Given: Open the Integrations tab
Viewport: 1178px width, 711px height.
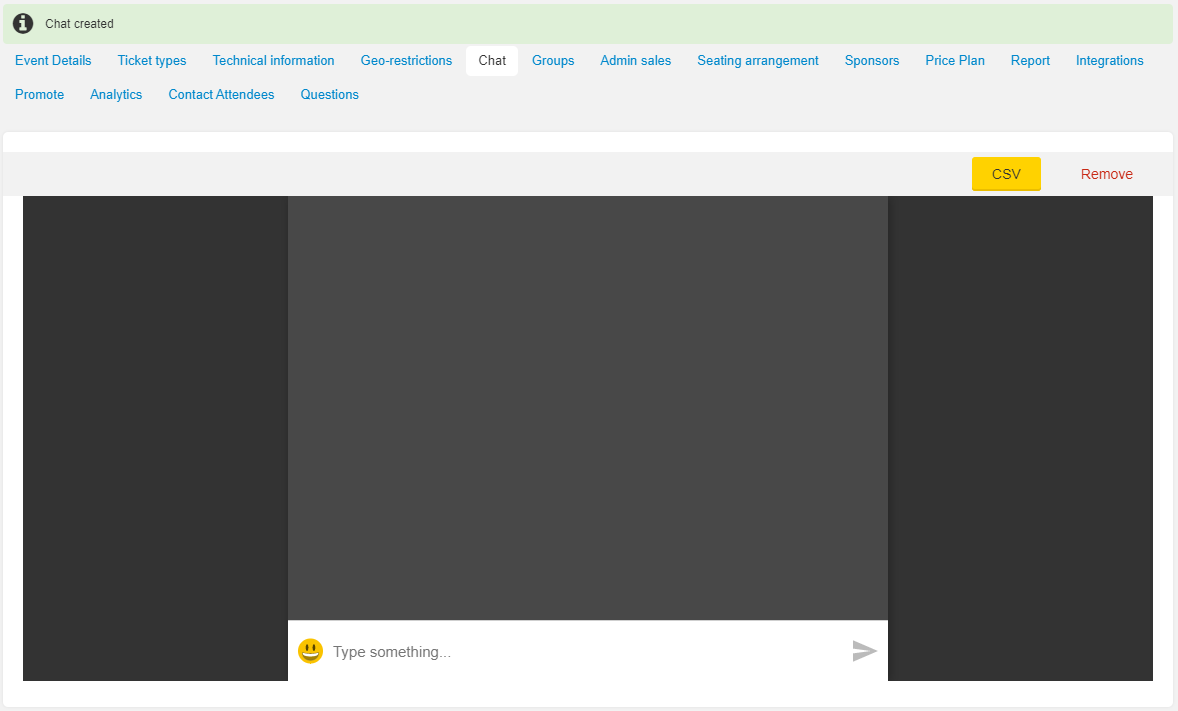Looking at the screenshot, I should 1110,61.
